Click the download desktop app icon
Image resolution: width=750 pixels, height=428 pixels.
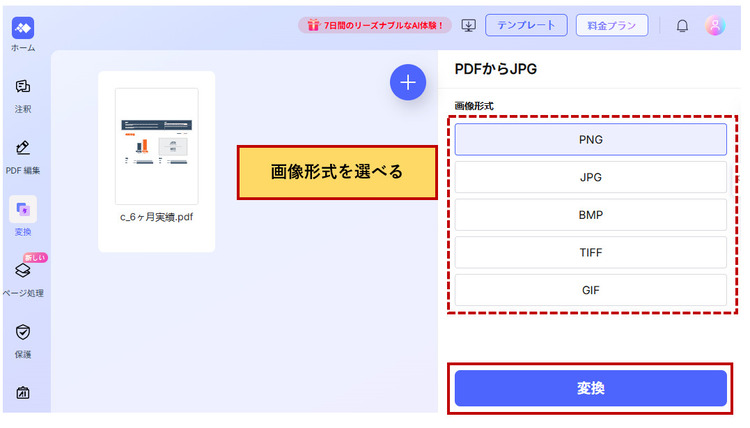pyautogui.click(x=468, y=25)
